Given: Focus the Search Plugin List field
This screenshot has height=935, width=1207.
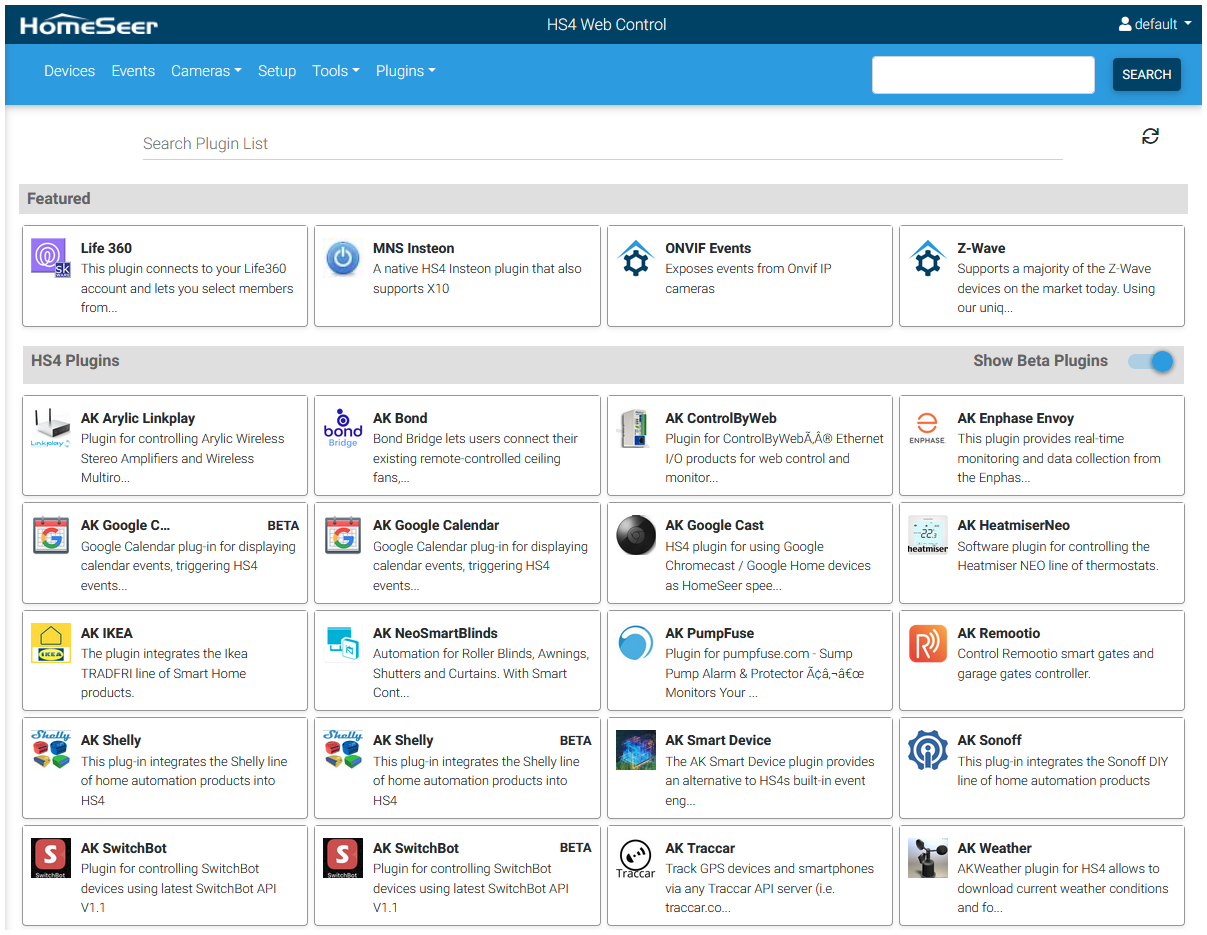Looking at the screenshot, I should 600,144.
